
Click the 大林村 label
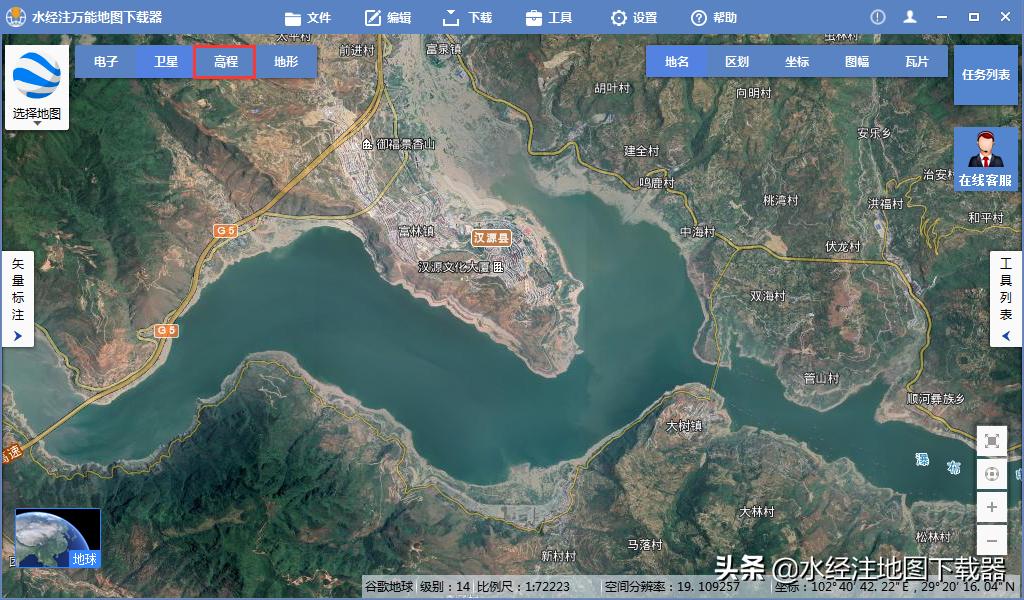tap(756, 512)
